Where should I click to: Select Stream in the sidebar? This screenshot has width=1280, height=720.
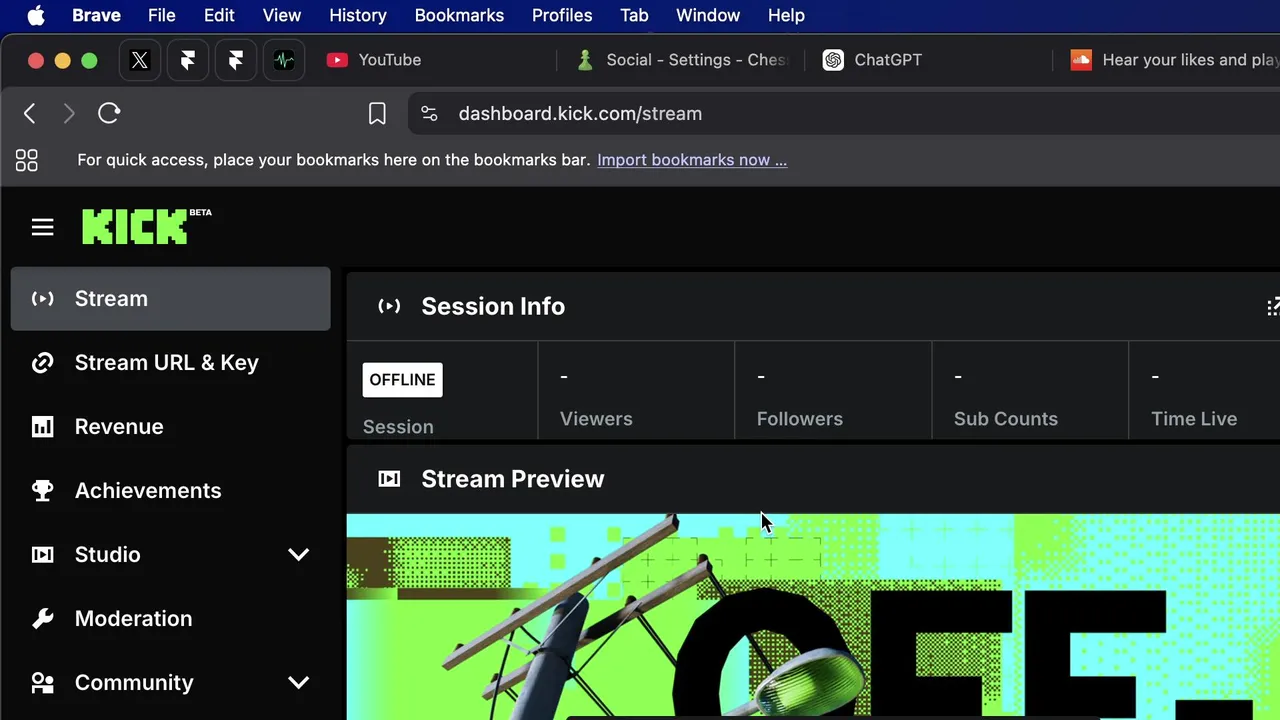click(x=170, y=298)
